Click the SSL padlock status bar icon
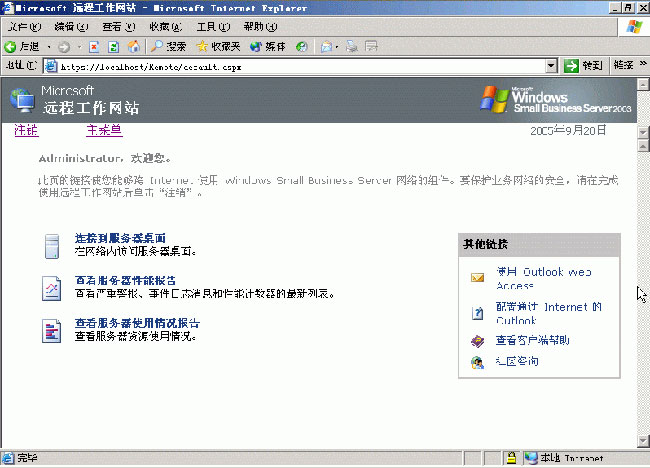The width and height of the screenshot is (650, 468). pos(512,458)
